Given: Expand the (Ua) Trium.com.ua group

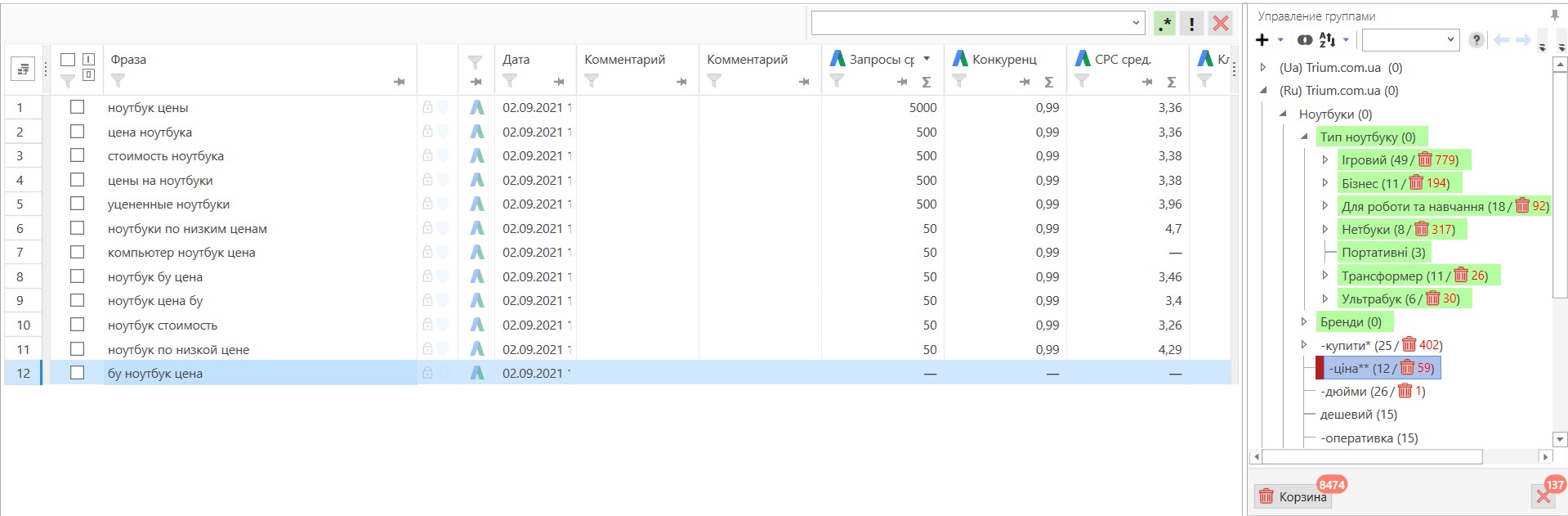Looking at the screenshot, I should pos(1263,68).
